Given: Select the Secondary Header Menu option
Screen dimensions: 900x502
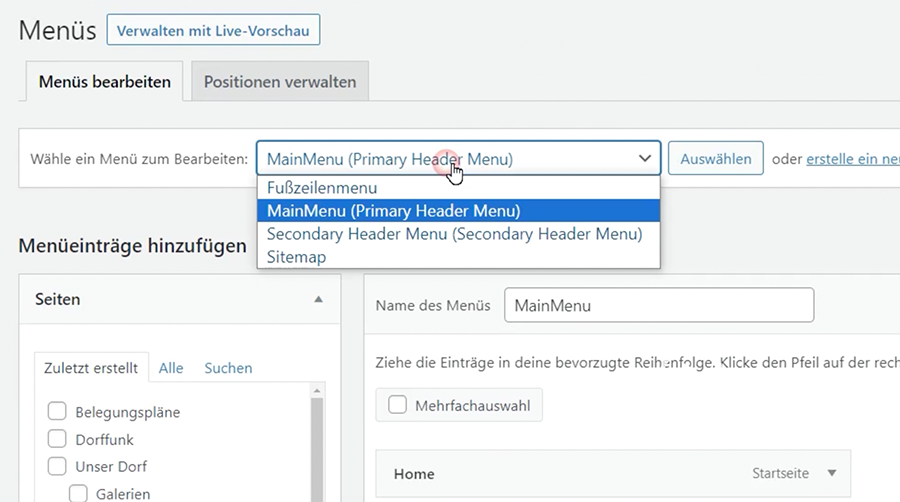Looking at the screenshot, I should pyautogui.click(x=454, y=234).
